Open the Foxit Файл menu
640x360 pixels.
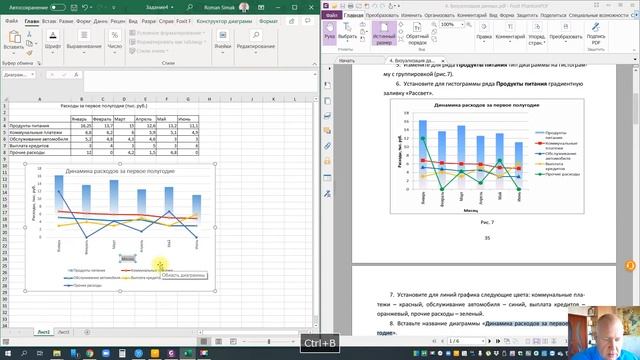tap(331, 15)
